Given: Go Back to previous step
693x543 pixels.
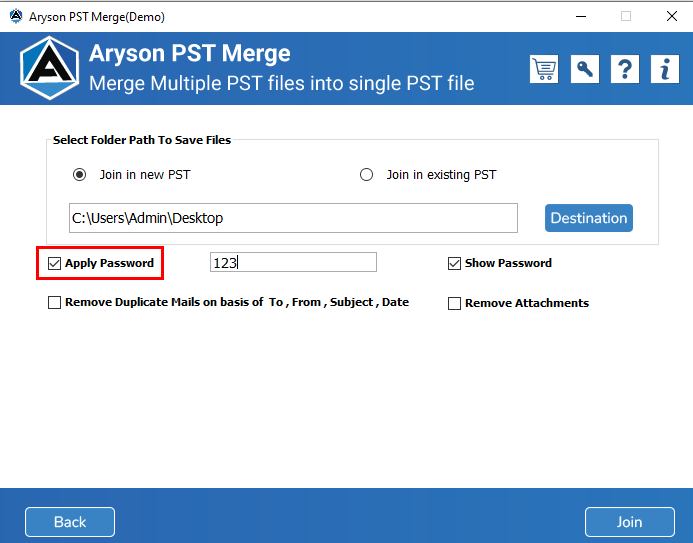Looking at the screenshot, I should coord(70,522).
